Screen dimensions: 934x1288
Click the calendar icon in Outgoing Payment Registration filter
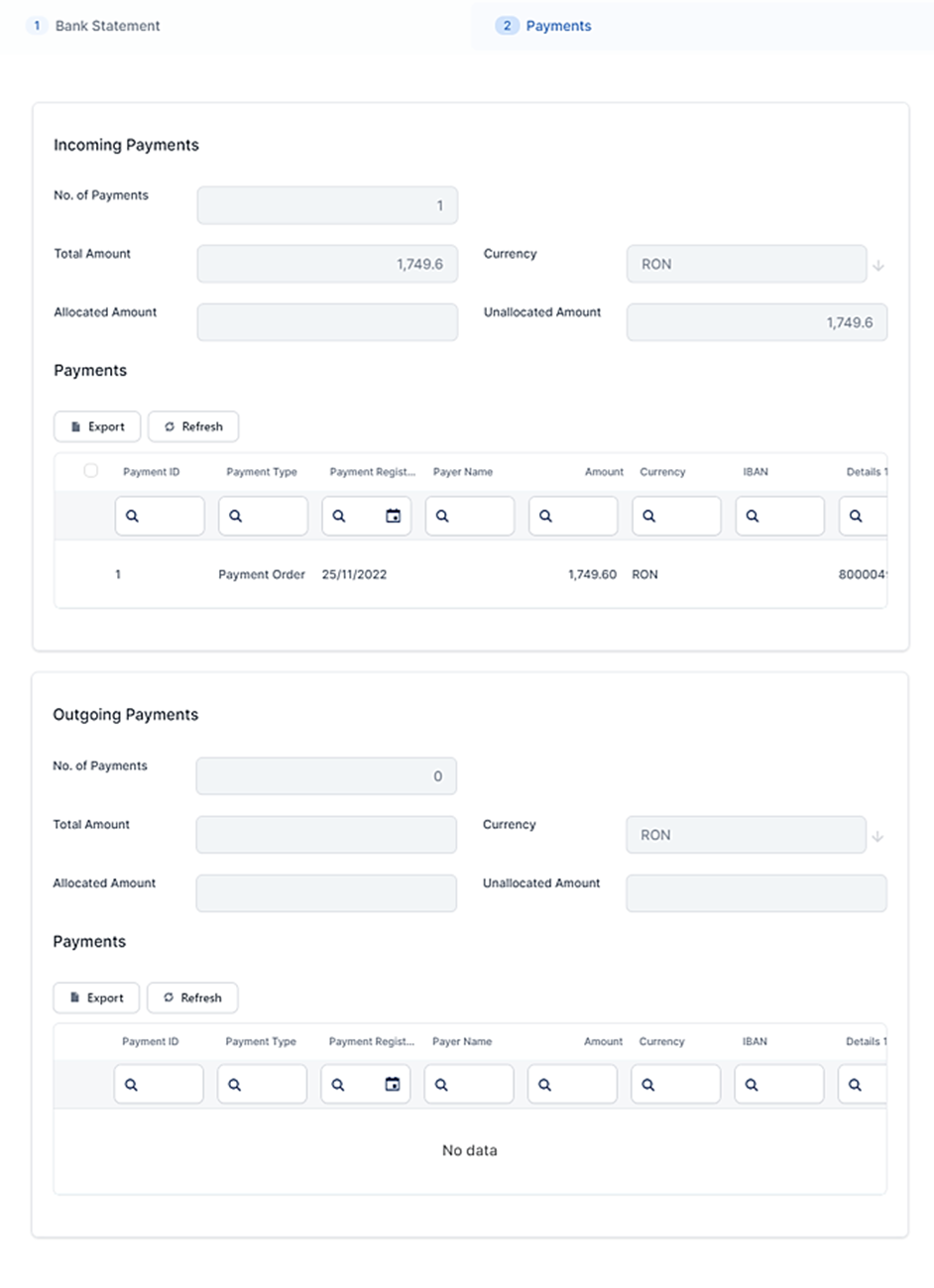[392, 1085]
